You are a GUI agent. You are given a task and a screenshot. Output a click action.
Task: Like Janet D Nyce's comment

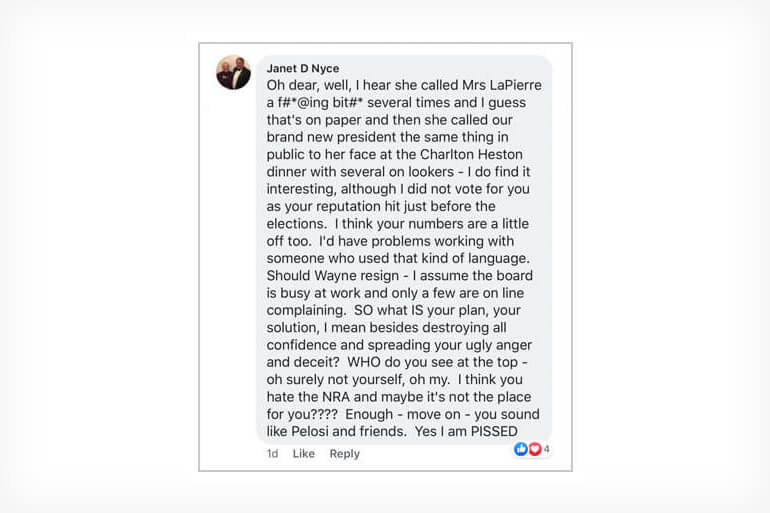click(x=303, y=454)
